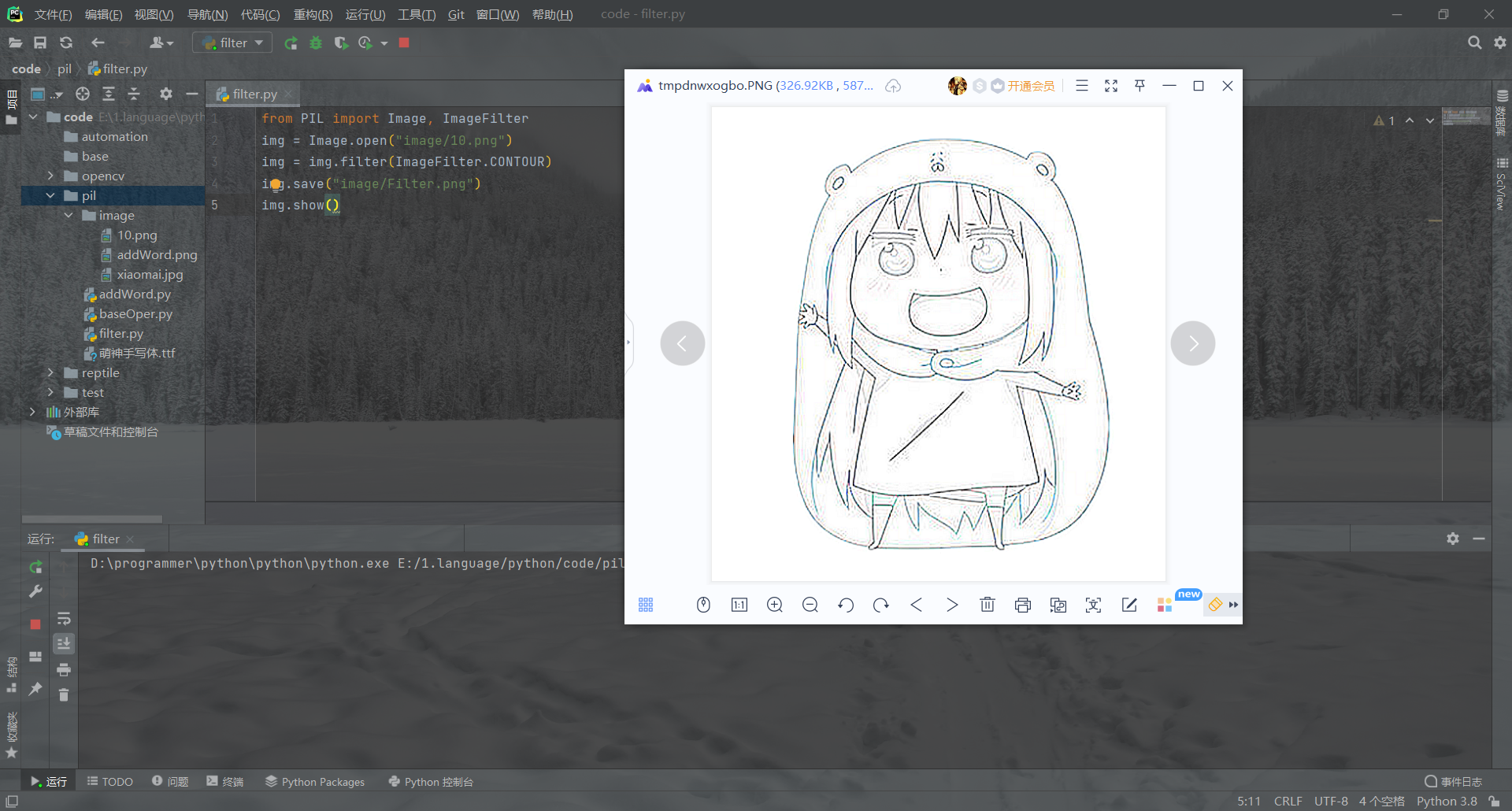
Task: Run with coverage shield icon
Action: [x=340, y=43]
